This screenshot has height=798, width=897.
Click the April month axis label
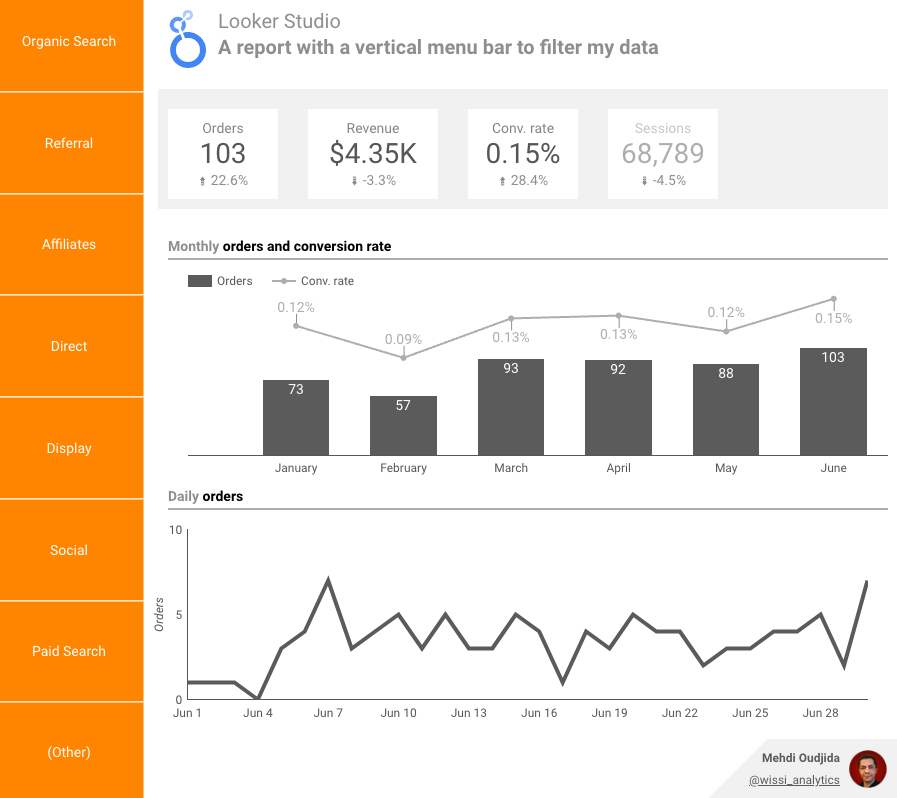pos(618,468)
